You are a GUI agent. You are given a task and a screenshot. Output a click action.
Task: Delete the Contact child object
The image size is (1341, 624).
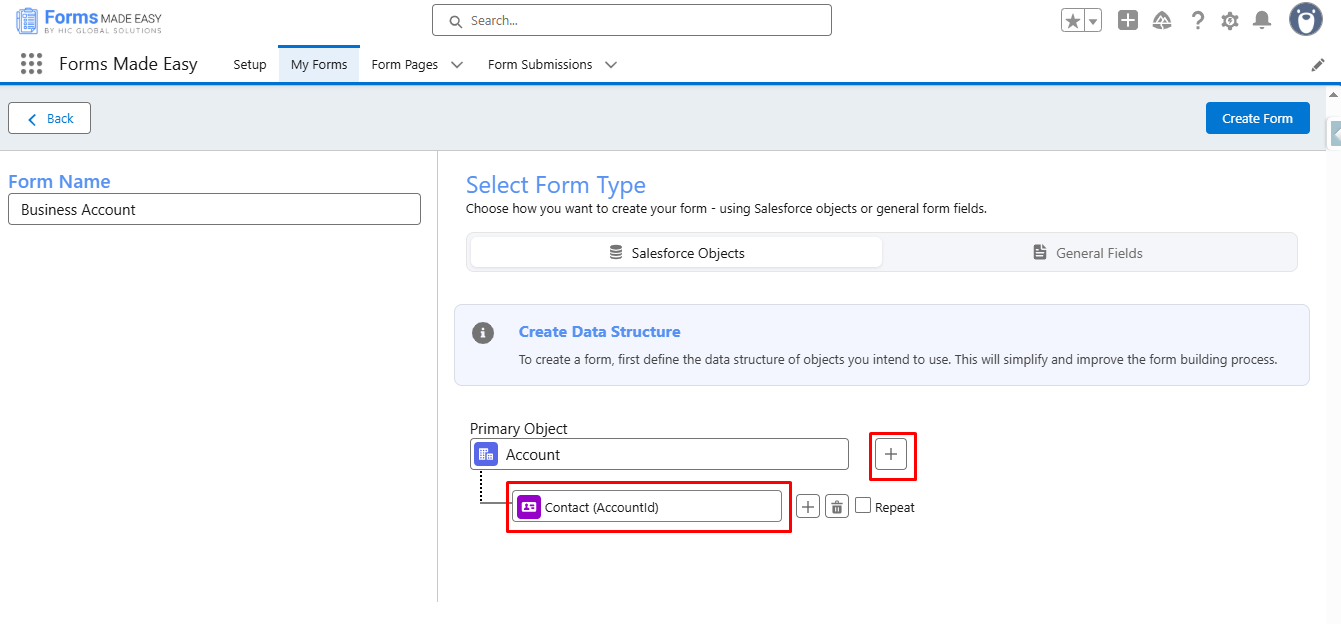(x=837, y=507)
